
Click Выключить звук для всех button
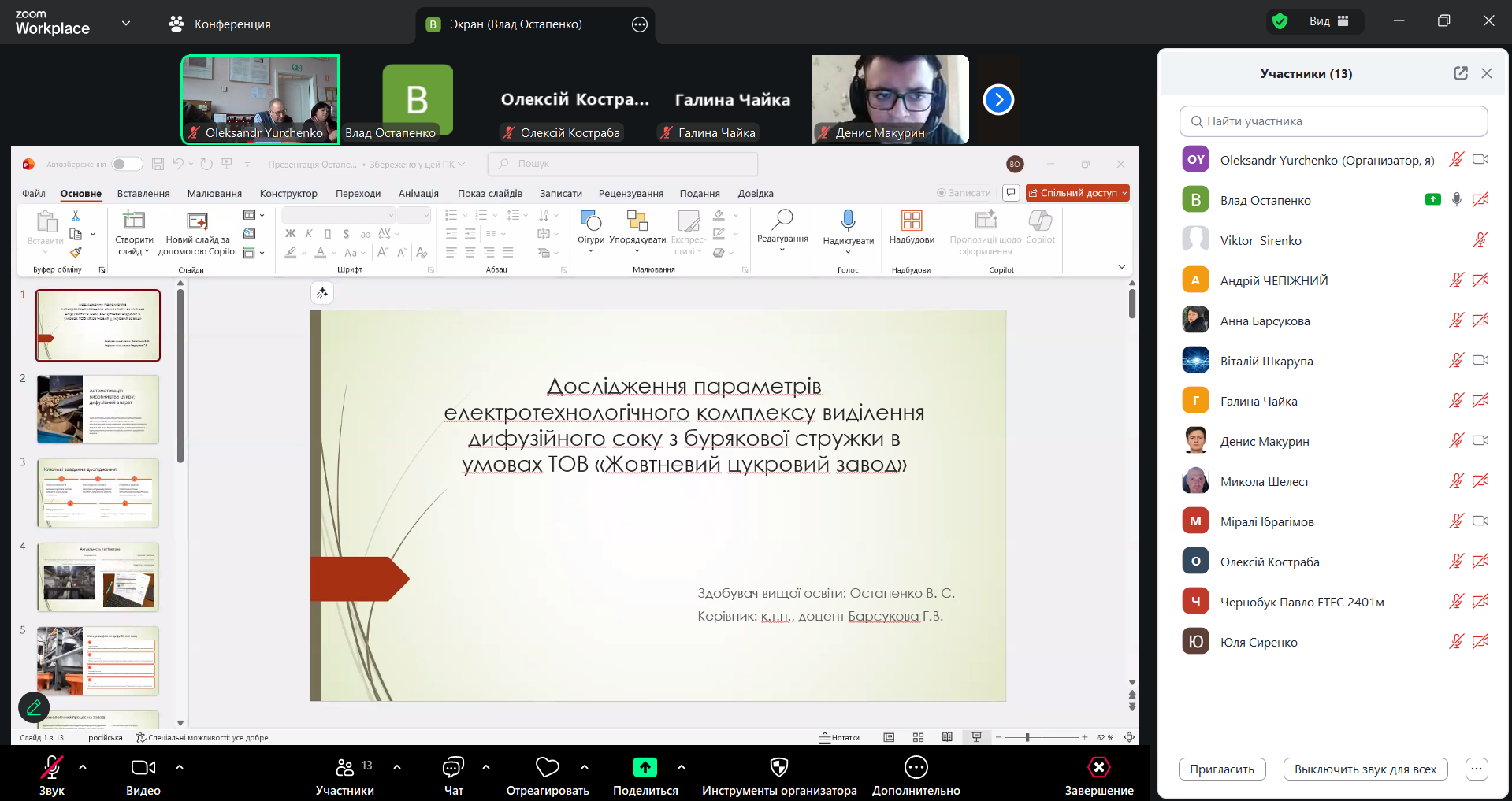click(1365, 769)
